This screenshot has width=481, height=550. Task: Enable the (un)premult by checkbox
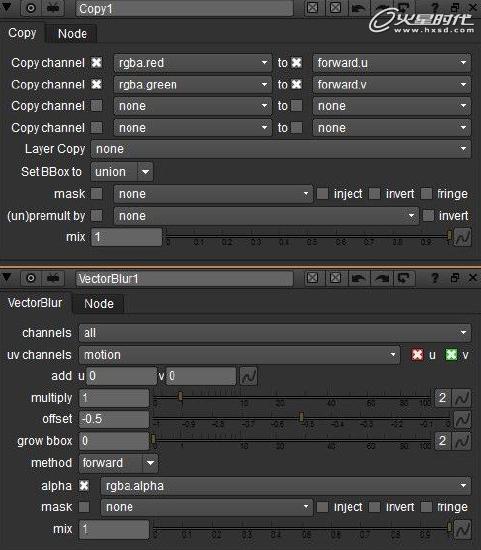[x=96, y=216]
